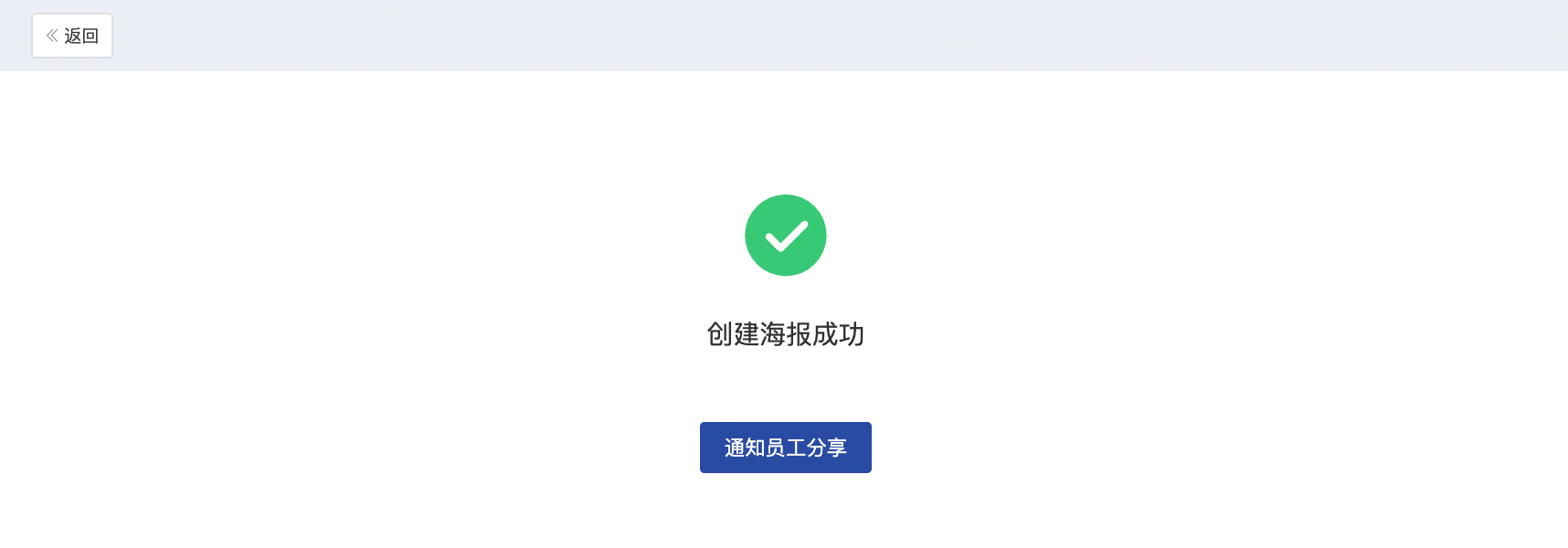The width and height of the screenshot is (1568, 548).
Task: Select the round green confirmation badge
Action: 786,235
